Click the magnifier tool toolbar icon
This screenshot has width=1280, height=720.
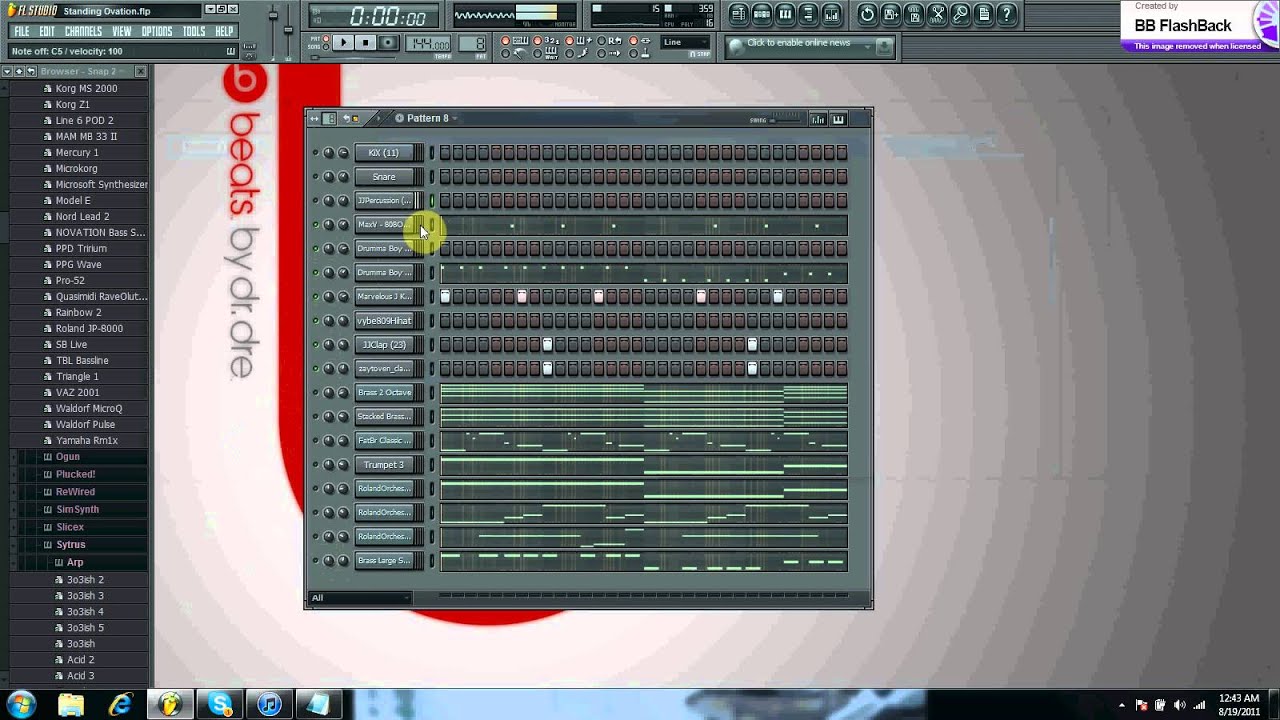[x=960, y=14]
